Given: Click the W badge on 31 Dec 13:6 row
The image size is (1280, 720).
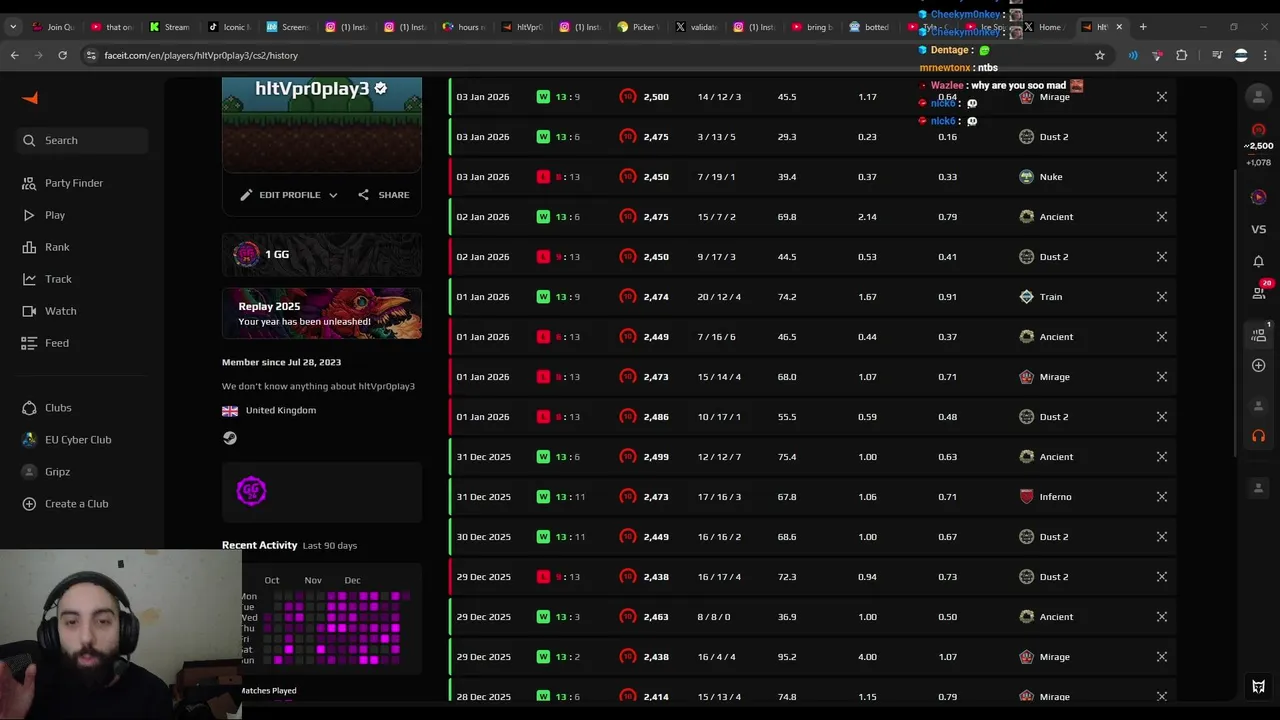Looking at the screenshot, I should coord(543,457).
